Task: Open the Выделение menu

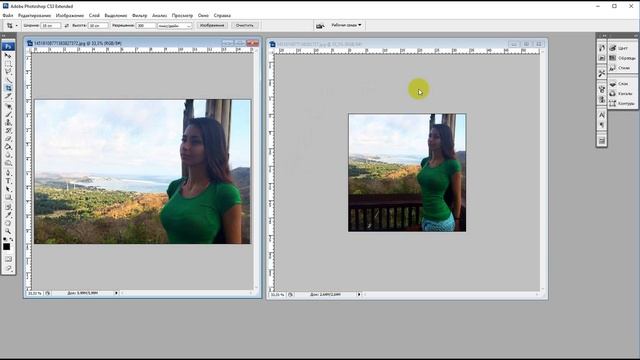Action: pos(116,16)
